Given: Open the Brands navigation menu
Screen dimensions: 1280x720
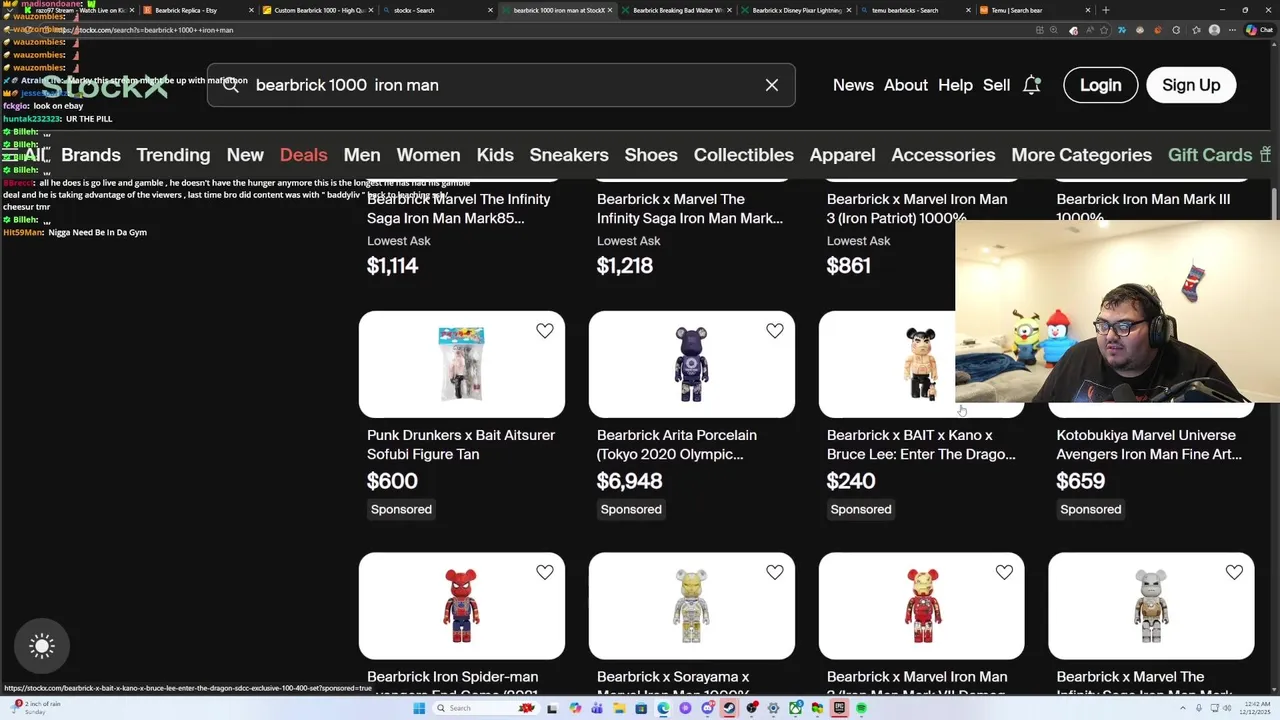Looking at the screenshot, I should pos(91,155).
